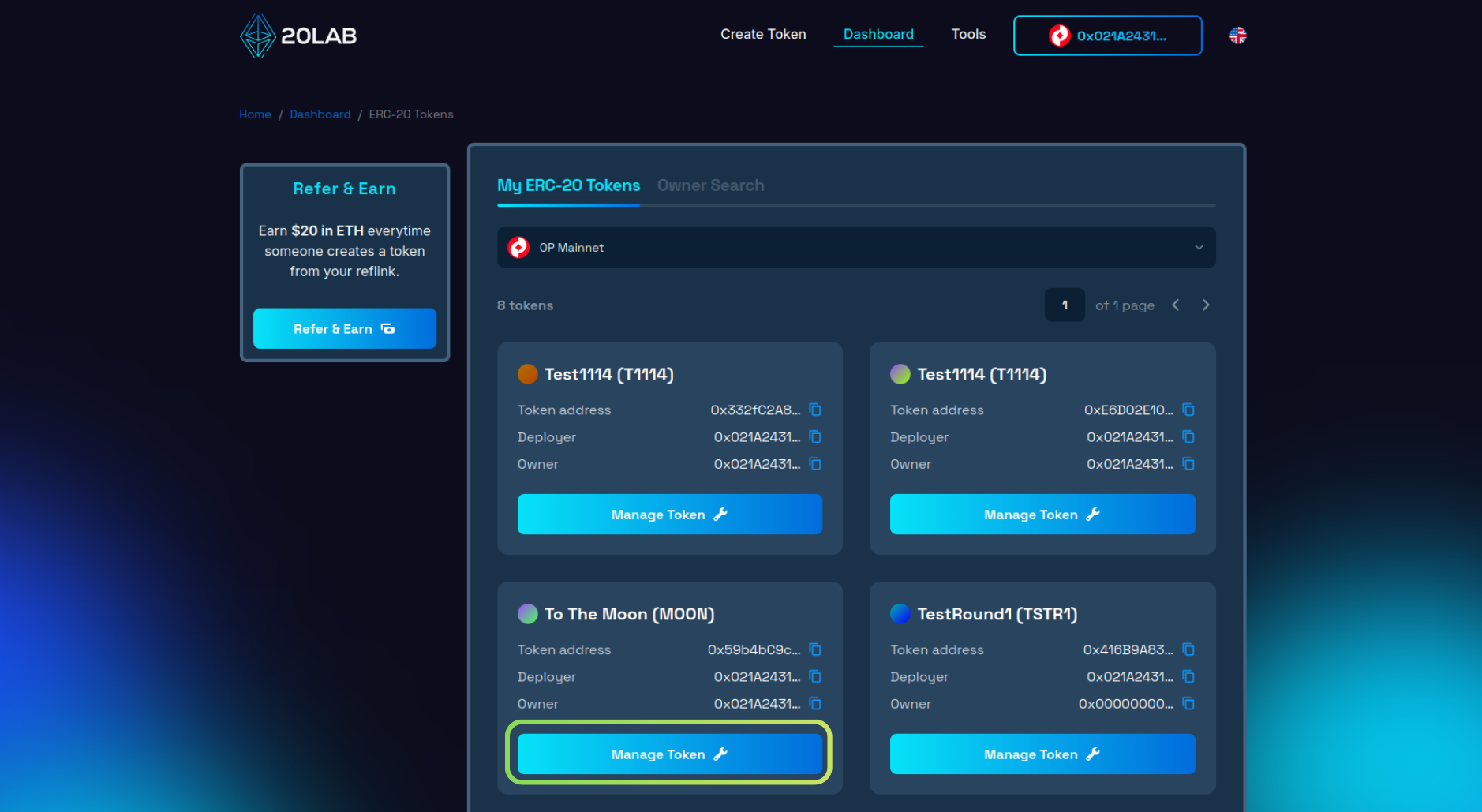Copy To The Moon token address
1482x812 pixels.
coord(815,649)
